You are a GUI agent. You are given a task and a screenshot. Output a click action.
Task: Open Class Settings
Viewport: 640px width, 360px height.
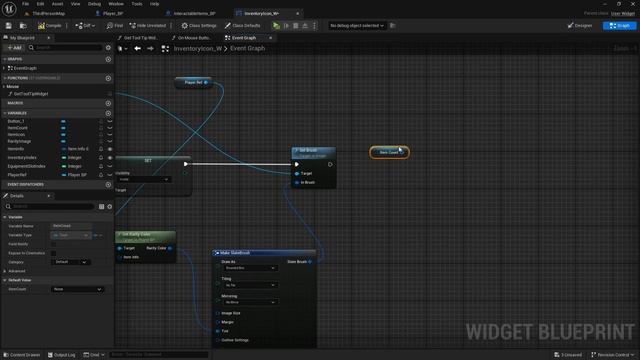pyautogui.click(x=199, y=26)
